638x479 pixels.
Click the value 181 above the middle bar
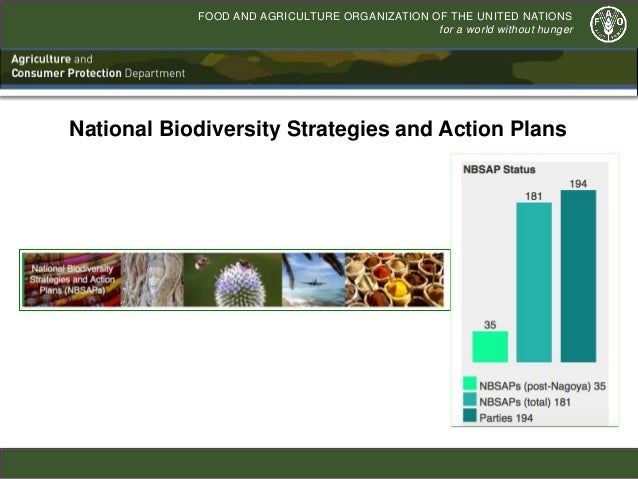[534, 197]
